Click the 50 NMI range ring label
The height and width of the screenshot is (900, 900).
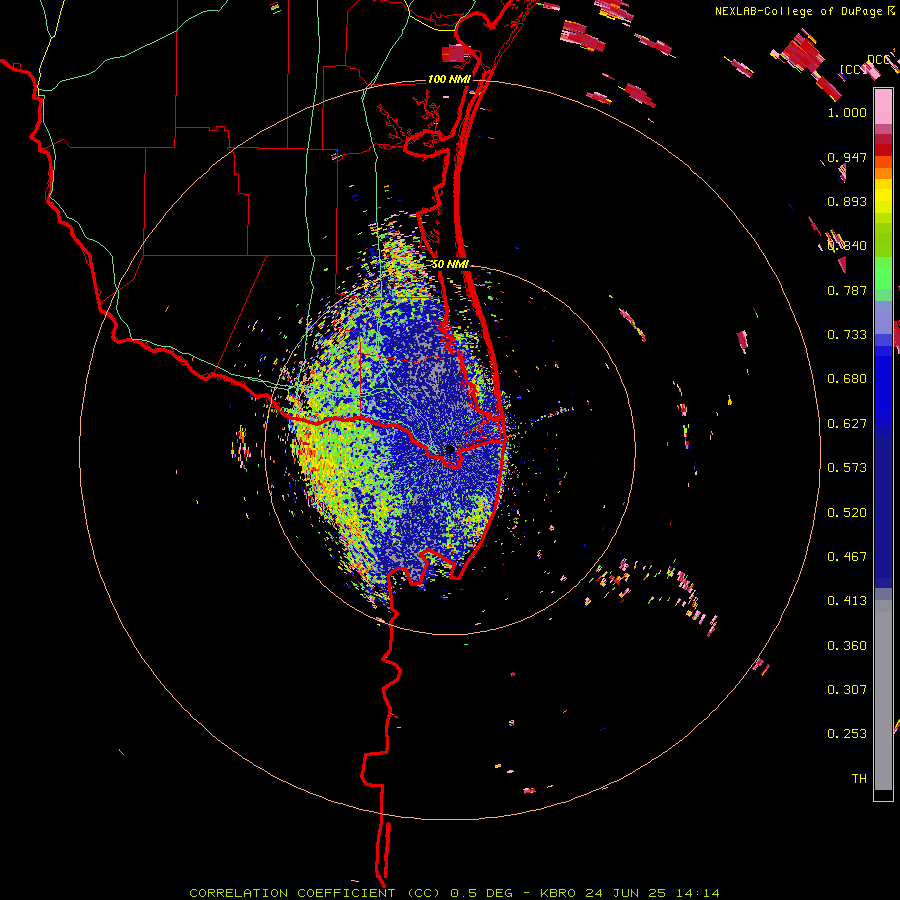click(x=450, y=264)
